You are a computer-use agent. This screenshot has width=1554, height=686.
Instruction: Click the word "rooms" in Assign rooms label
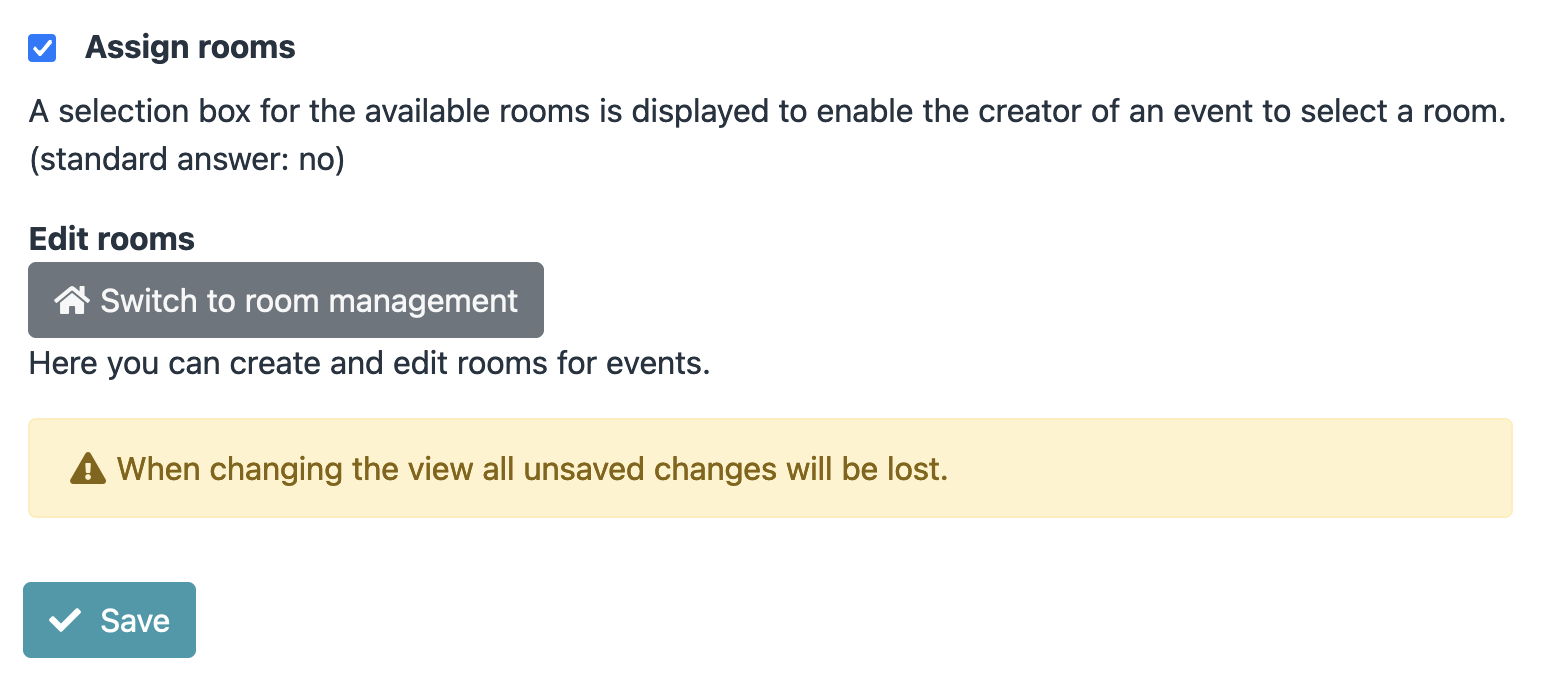[x=246, y=48]
